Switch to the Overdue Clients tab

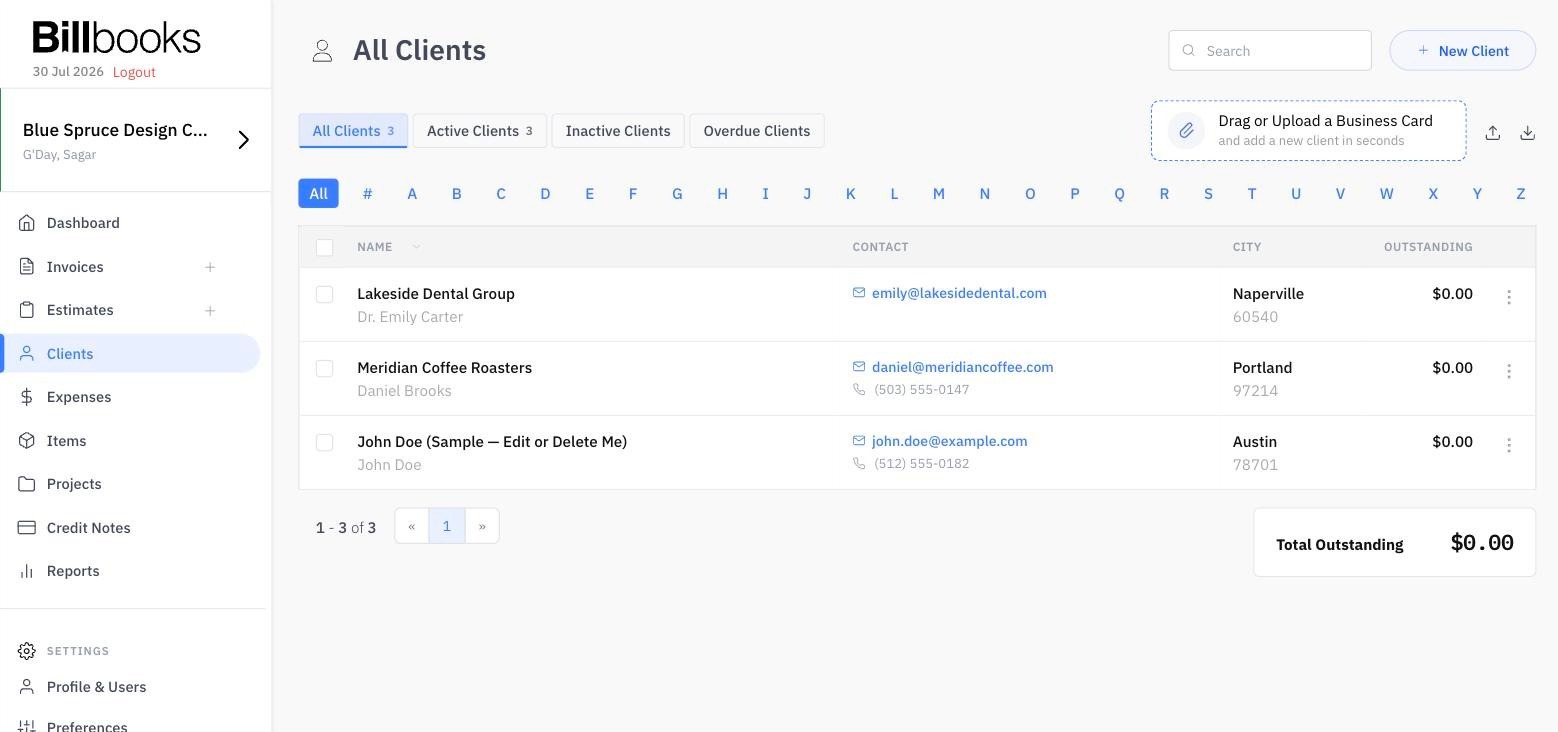757,131
